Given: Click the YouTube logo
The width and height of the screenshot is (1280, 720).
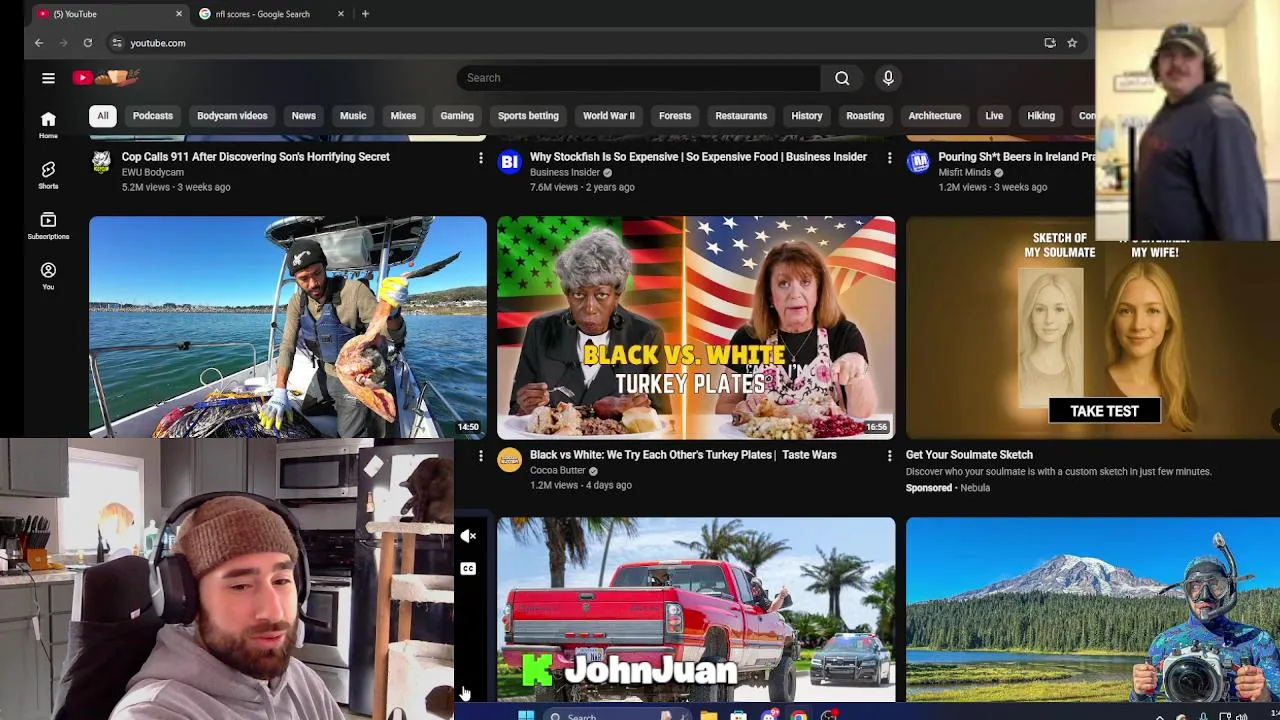Looking at the screenshot, I should (106, 78).
